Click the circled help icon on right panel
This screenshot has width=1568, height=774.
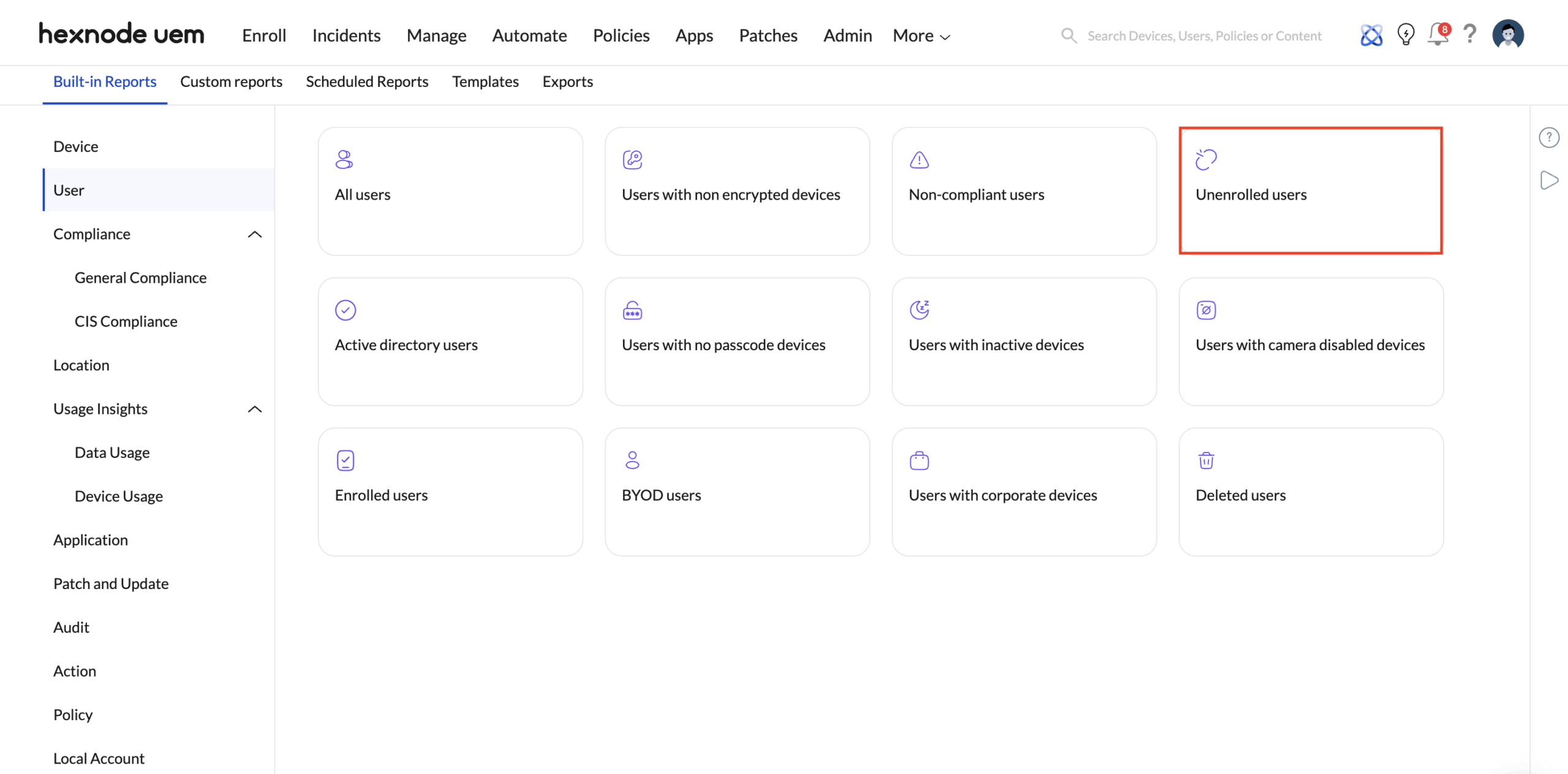(x=1549, y=138)
